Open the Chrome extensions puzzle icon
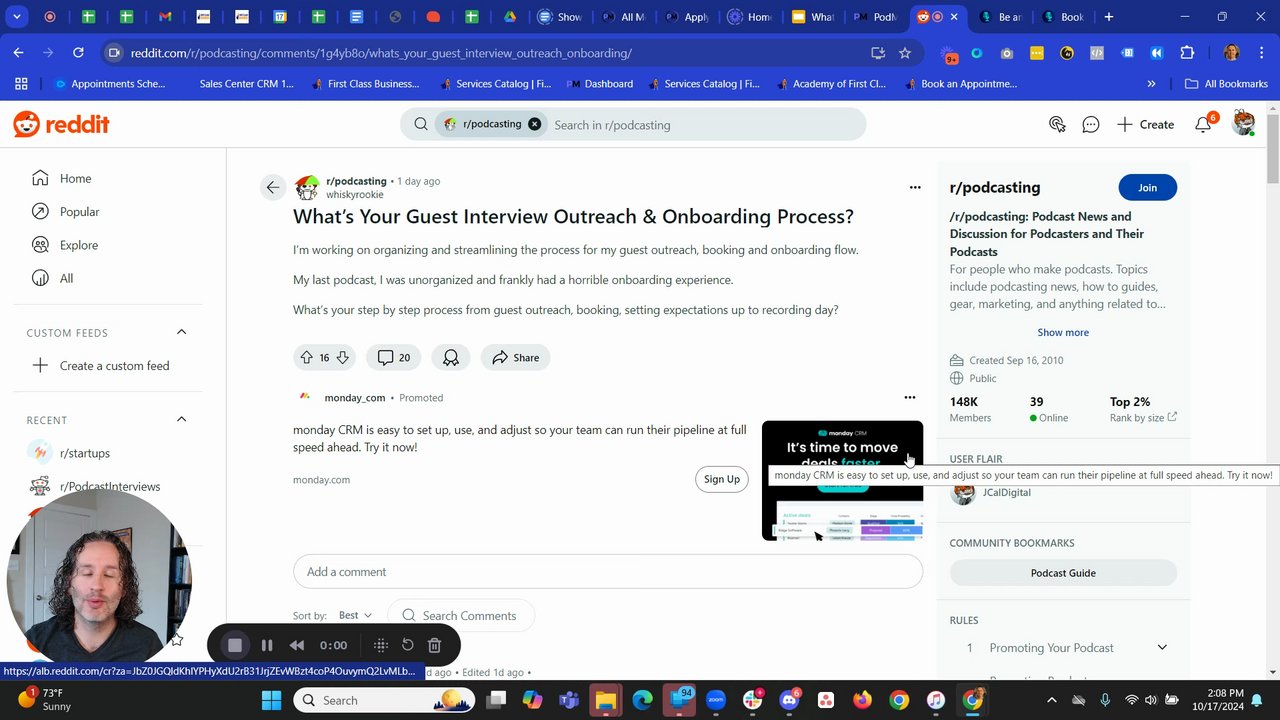The width and height of the screenshot is (1280, 720). point(1187,53)
